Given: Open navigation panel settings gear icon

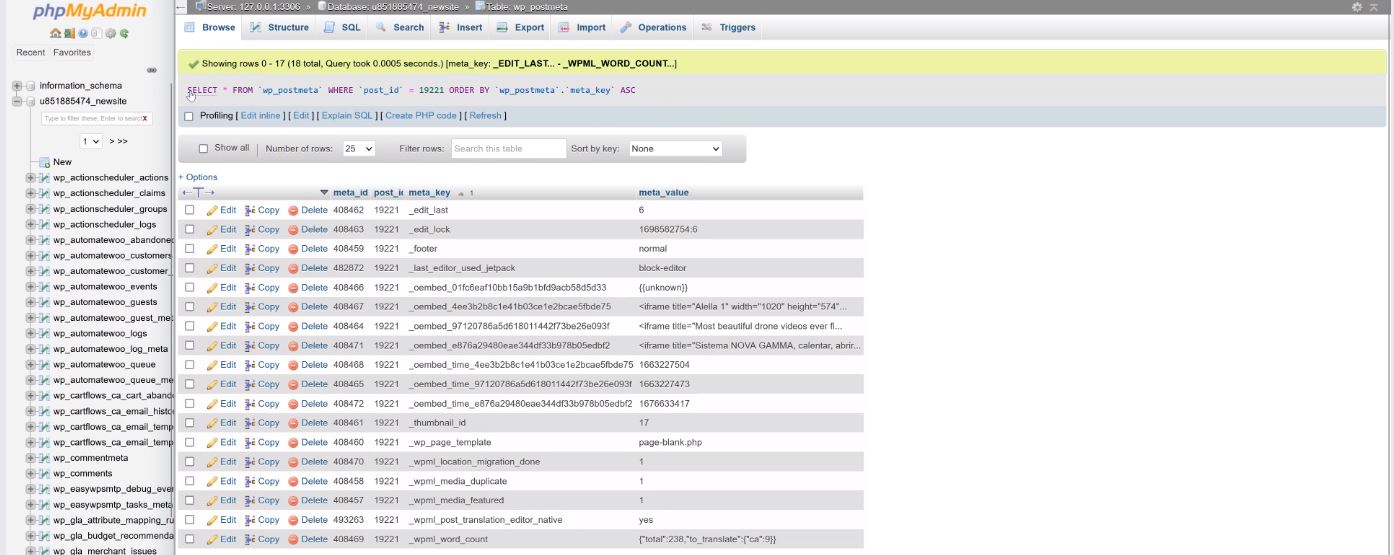Looking at the screenshot, I should click(x=110, y=33).
